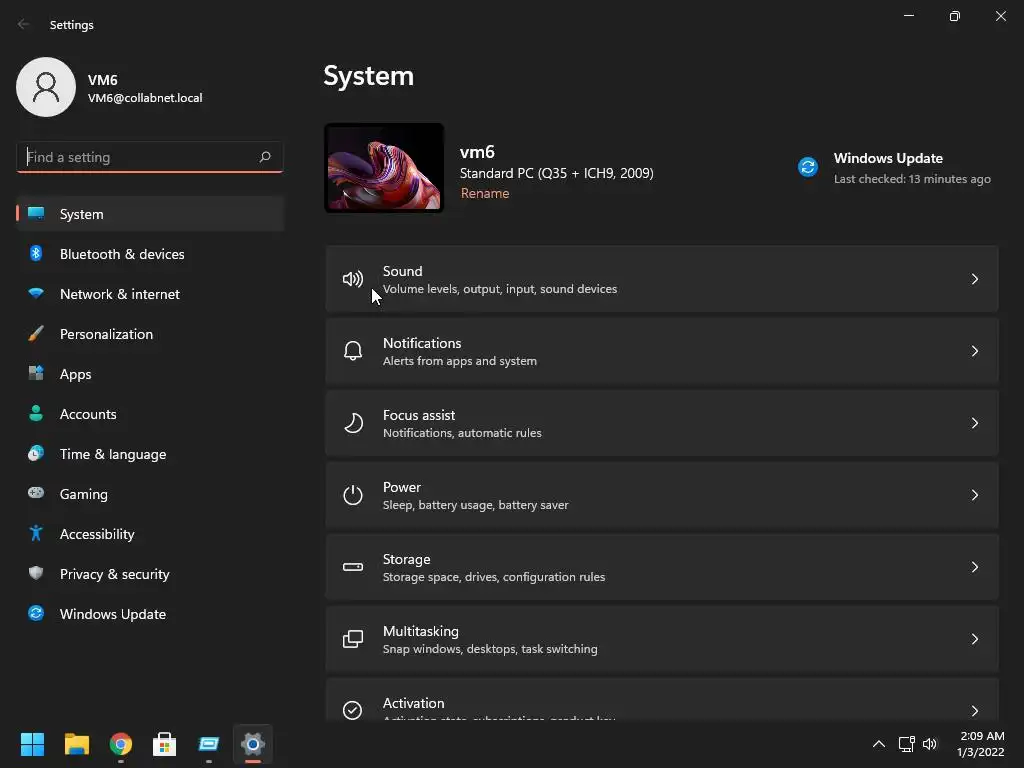Click the Notifications bell icon
Viewport: 1024px width, 768px height.
(x=353, y=351)
